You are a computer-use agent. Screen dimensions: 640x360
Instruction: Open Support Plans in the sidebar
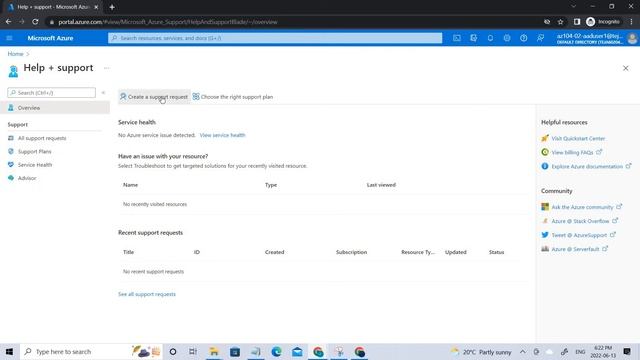point(34,151)
